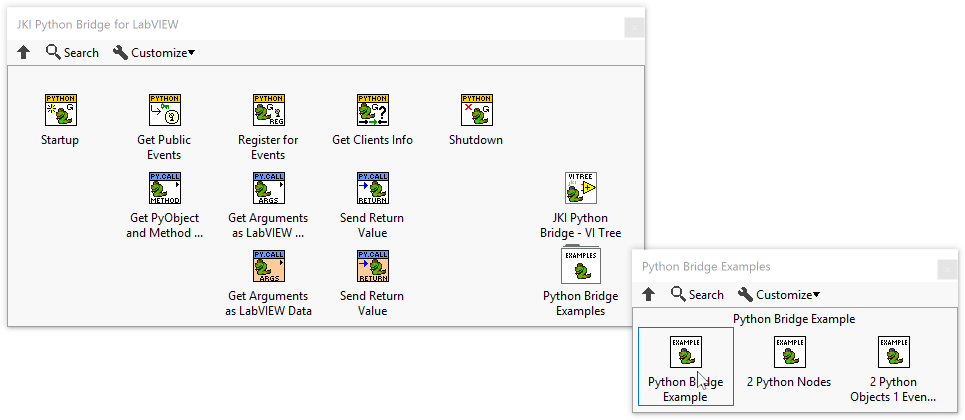
Task: Go up a level in JKI Python Bridge palette
Action: pyautogui.click(x=23, y=52)
